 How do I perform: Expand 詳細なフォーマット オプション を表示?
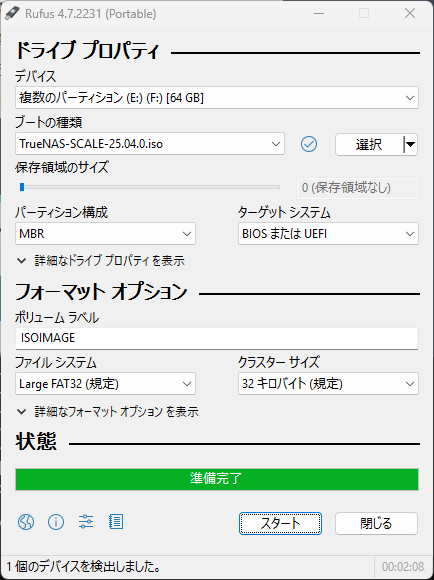(107, 411)
